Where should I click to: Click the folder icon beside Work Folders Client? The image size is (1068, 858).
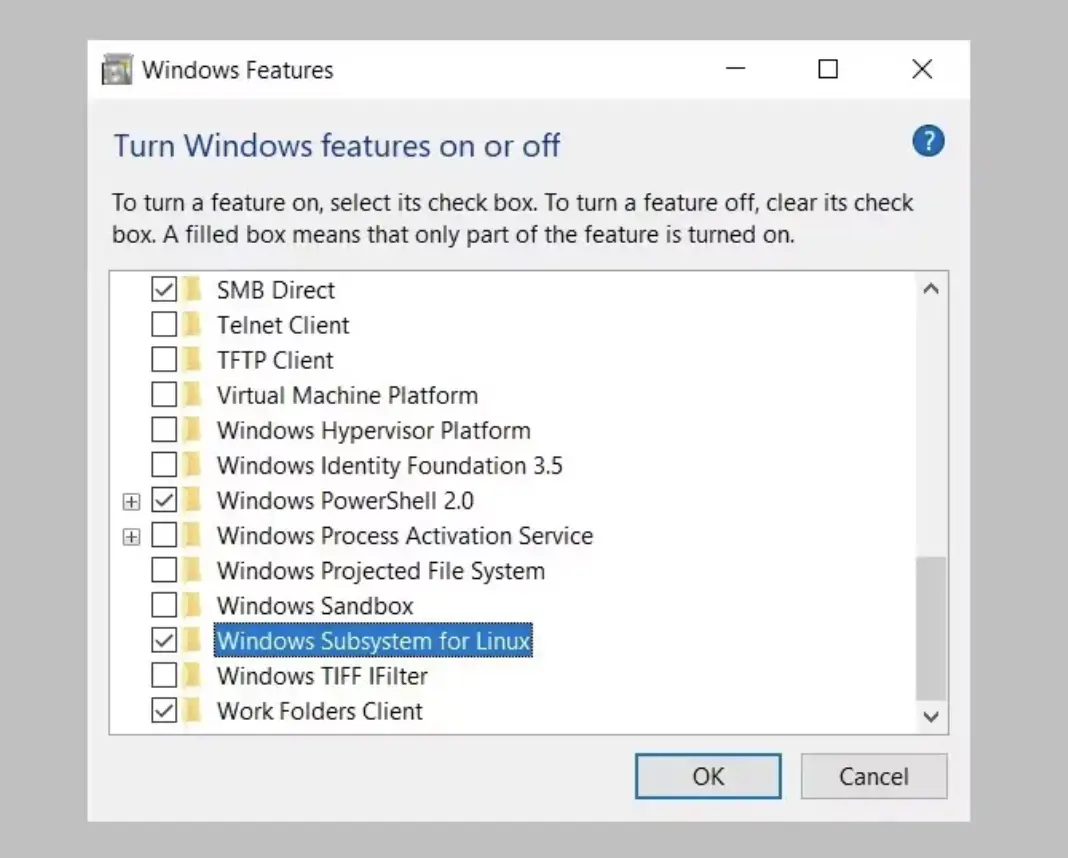(x=193, y=711)
